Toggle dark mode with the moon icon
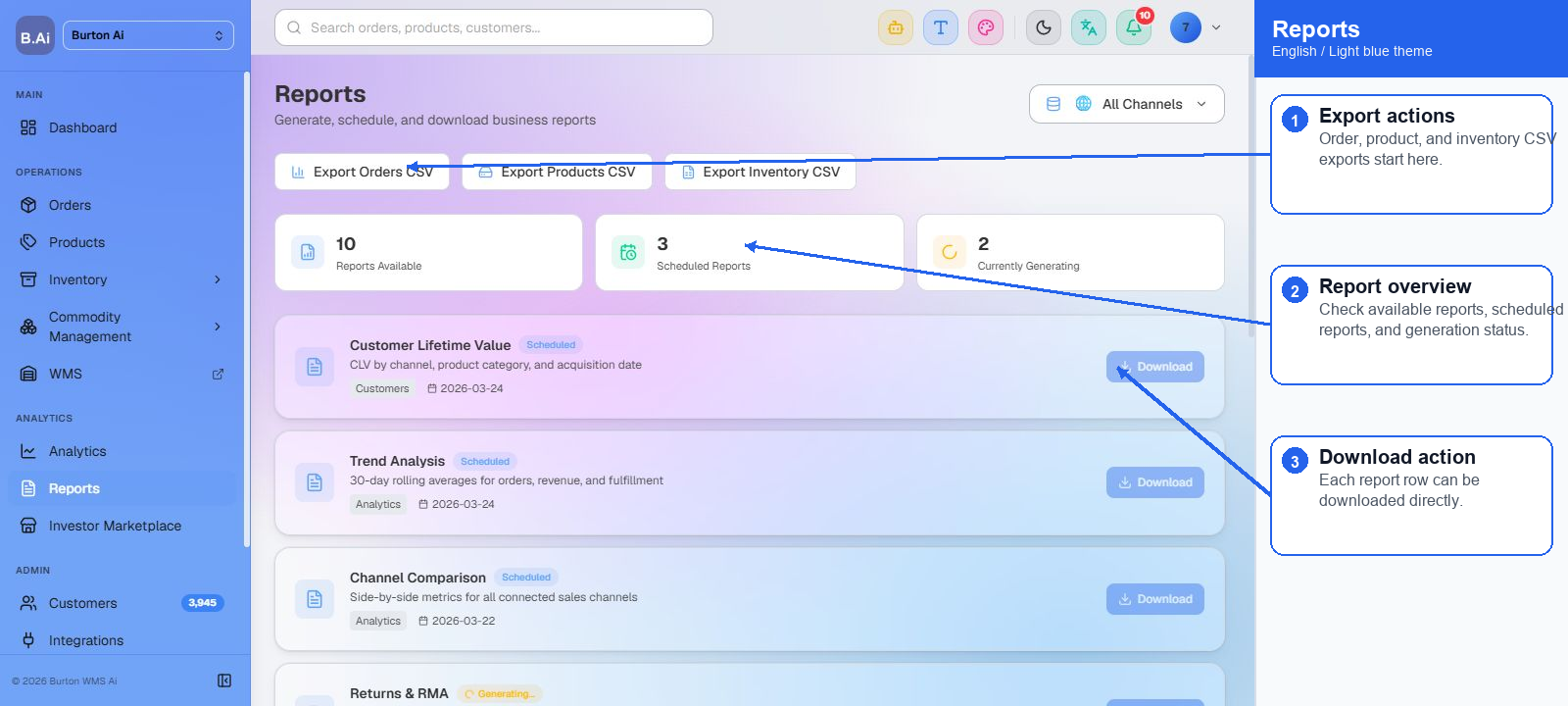This screenshot has height=706, width=1568. (x=1044, y=27)
